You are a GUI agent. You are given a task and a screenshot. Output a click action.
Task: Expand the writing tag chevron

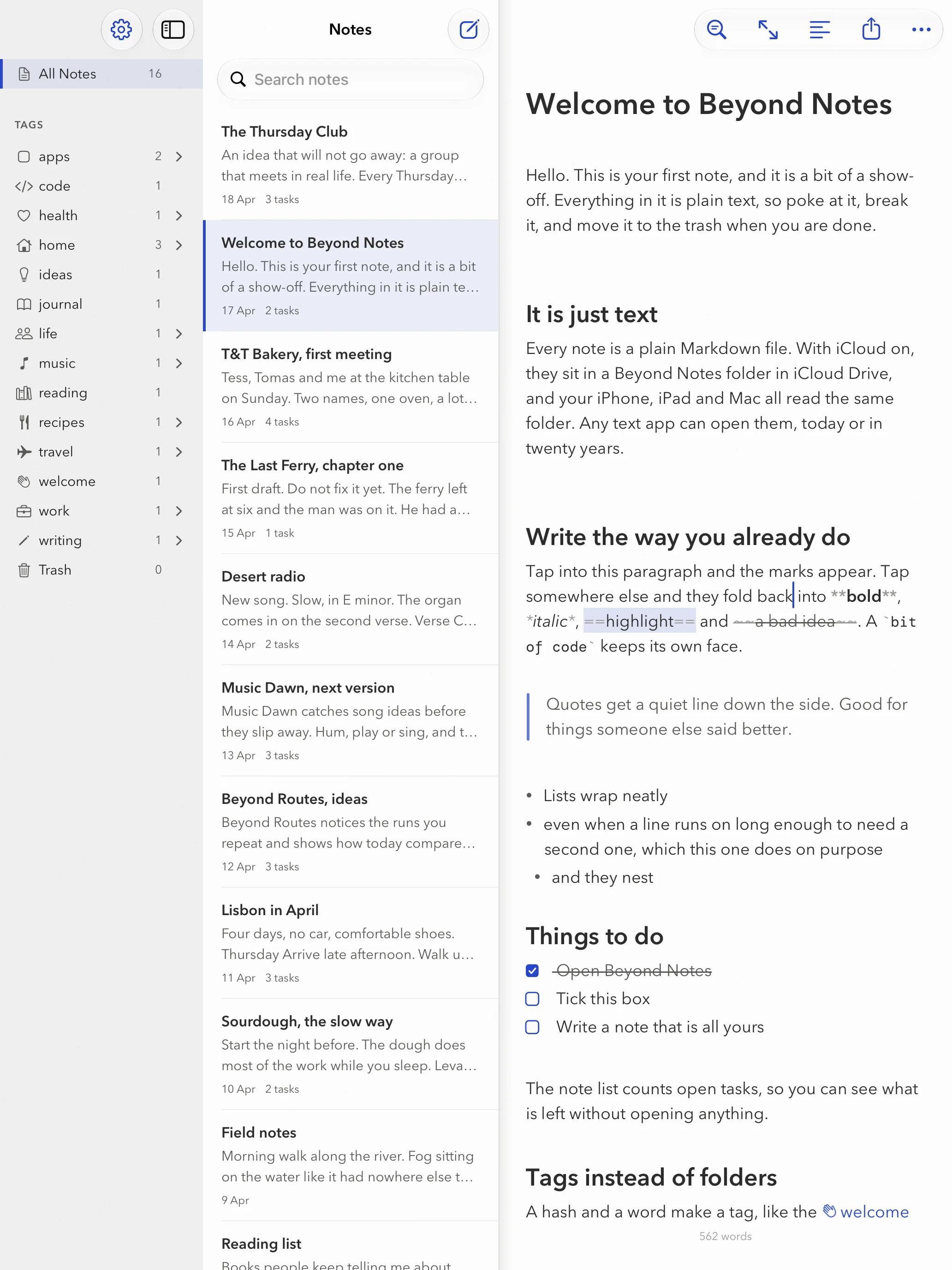179,541
